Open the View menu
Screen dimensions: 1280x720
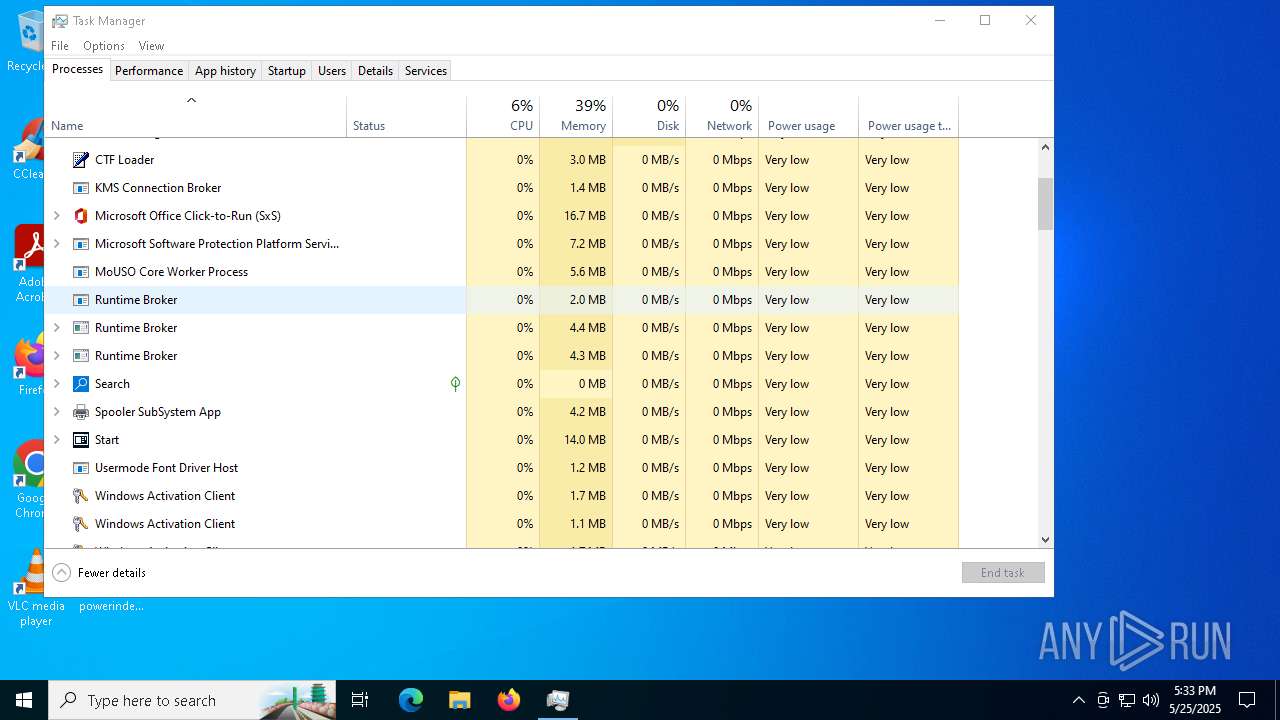coord(151,46)
